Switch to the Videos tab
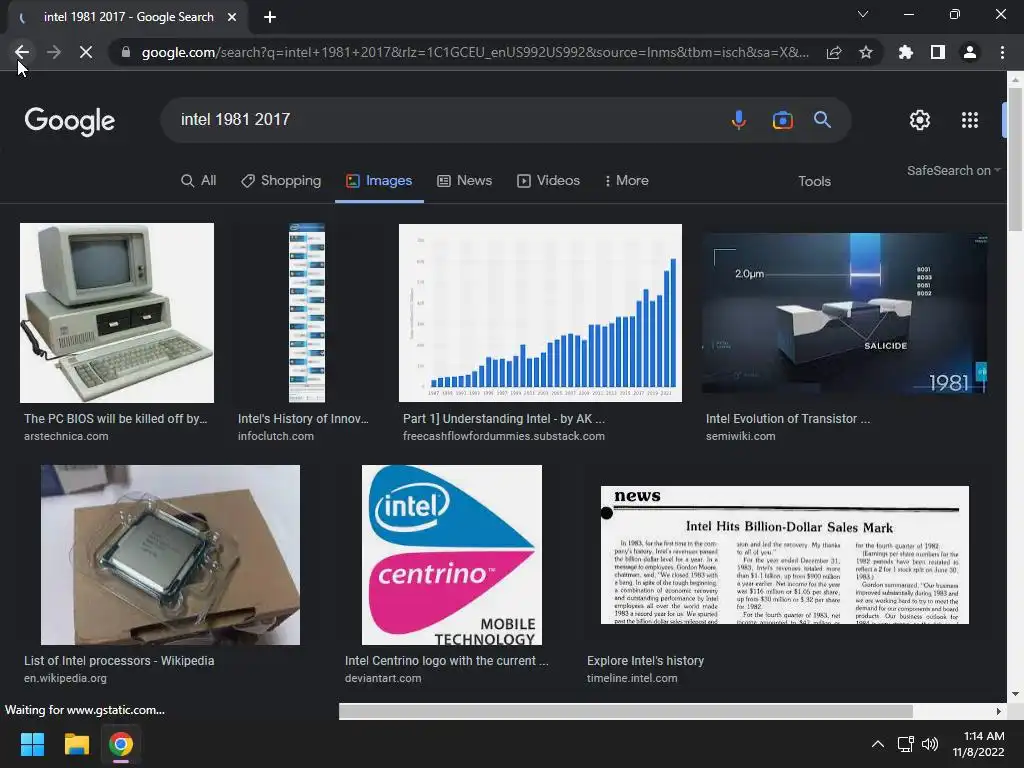 pyautogui.click(x=548, y=181)
